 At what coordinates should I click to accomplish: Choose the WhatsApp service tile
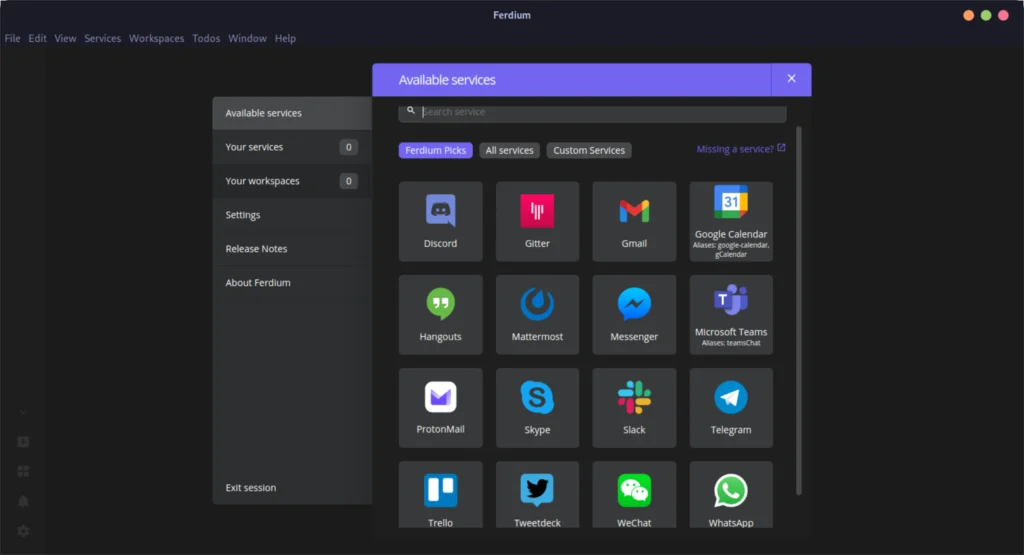click(731, 495)
